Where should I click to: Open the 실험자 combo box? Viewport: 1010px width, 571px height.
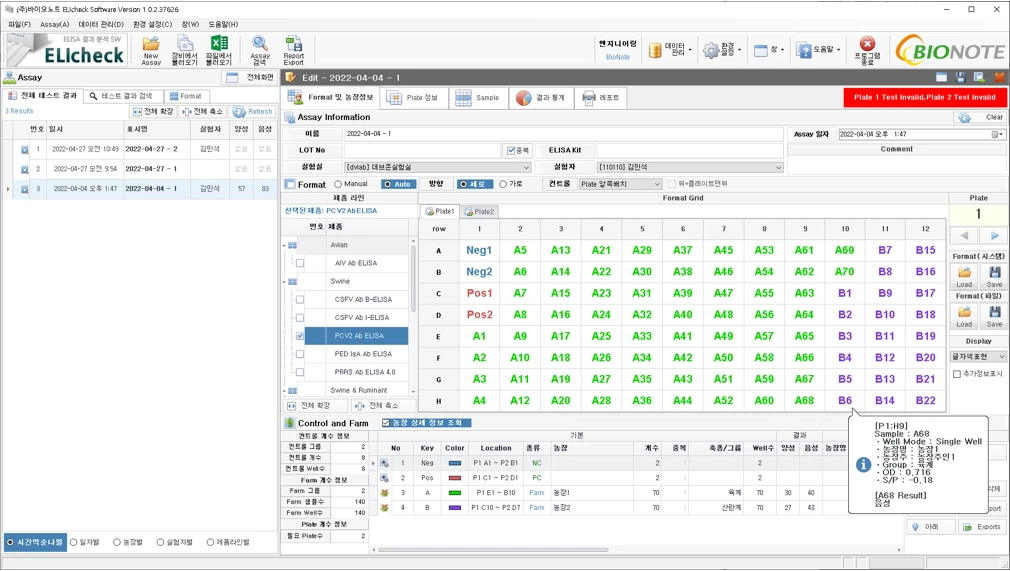689,167
